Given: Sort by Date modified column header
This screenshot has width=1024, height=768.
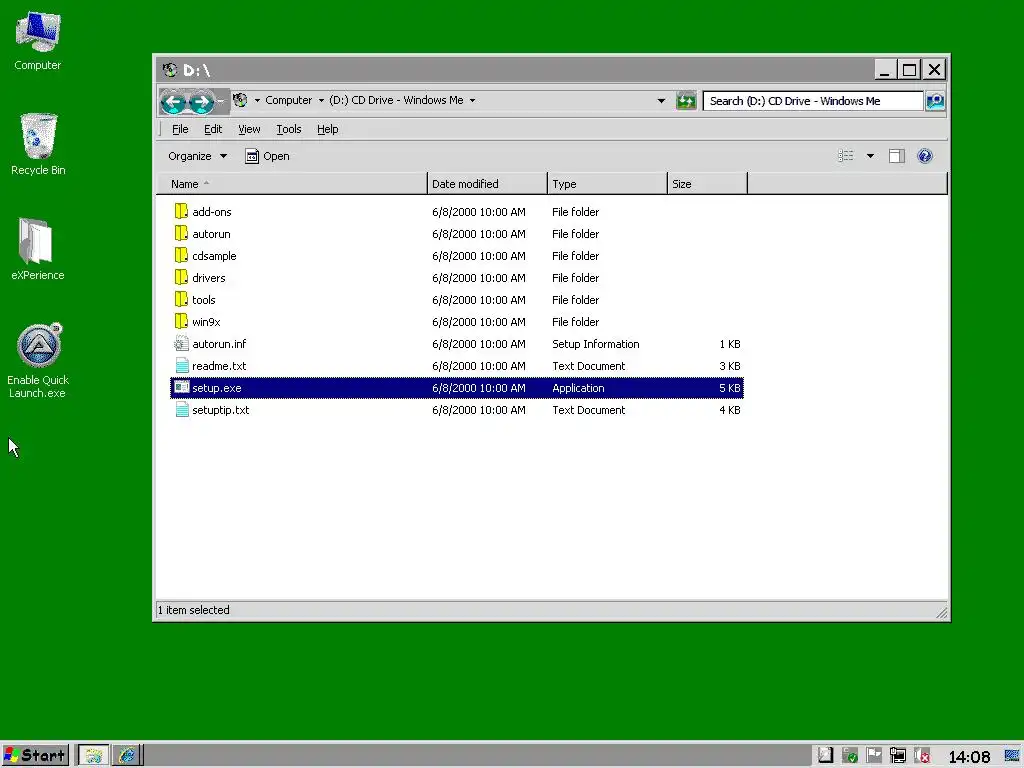Looking at the screenshot, I should [x=487, y=184].
